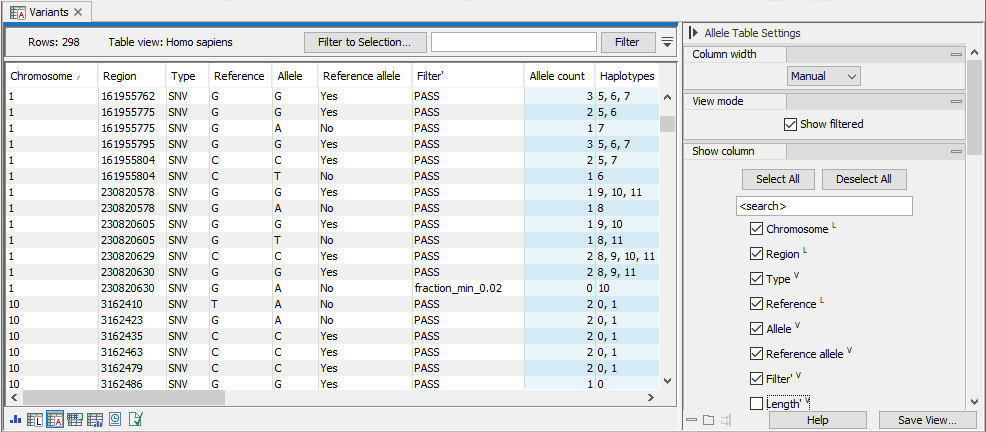Viewport: 986px width, 432px height.
Task: Sort by the Allele column header
Action: 294,76
